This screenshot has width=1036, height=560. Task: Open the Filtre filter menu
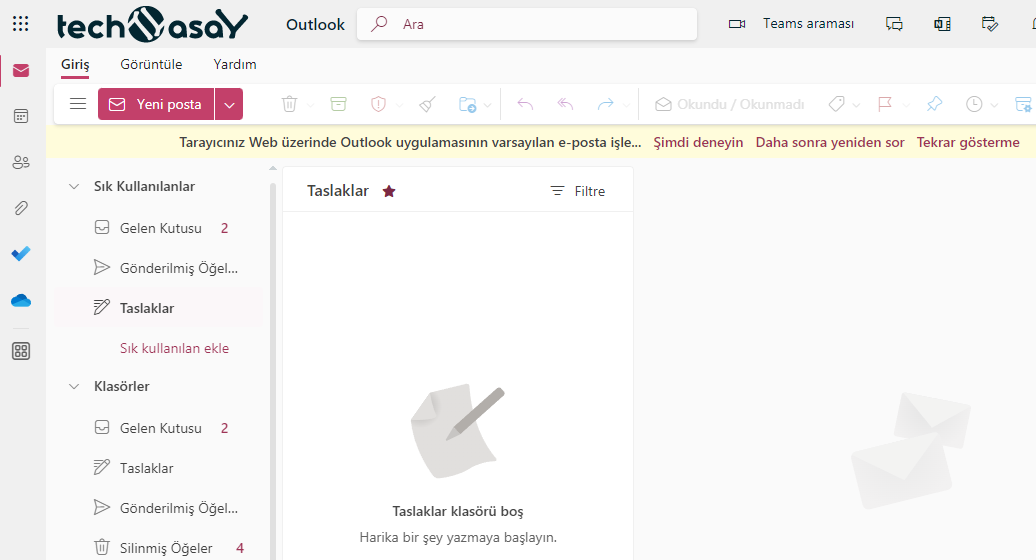tap(578, 191)
